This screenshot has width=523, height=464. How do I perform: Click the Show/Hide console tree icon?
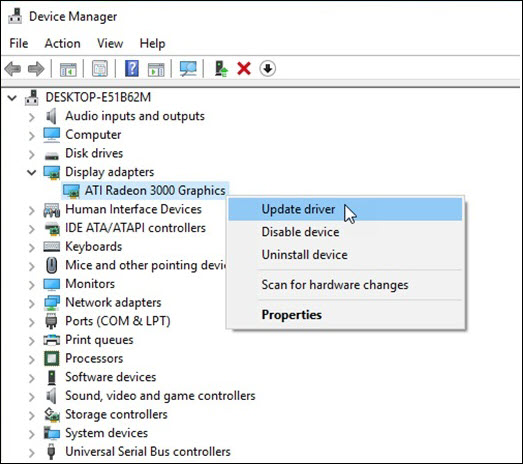click(68, 69)
